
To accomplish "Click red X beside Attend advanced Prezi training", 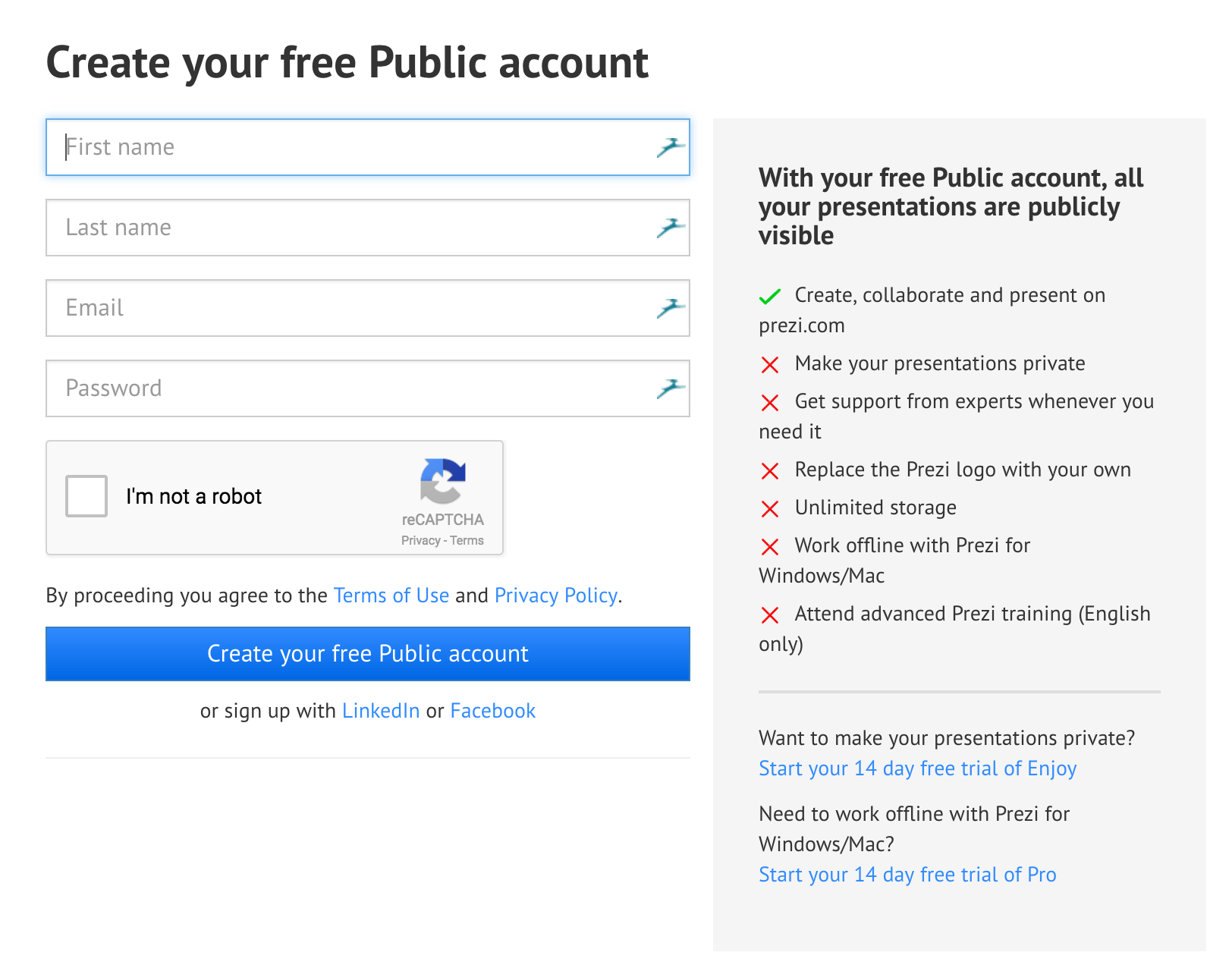I will click(770, 615).
